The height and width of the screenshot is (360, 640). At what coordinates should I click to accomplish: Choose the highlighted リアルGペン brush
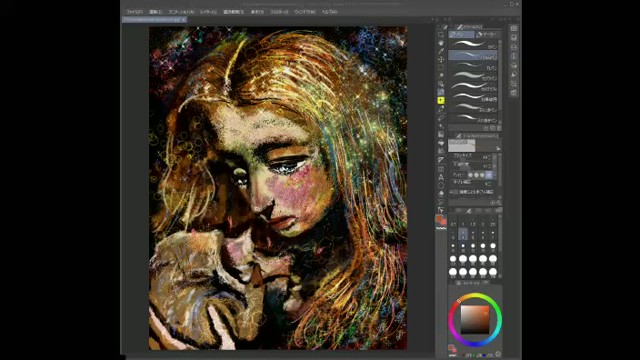click(x=473, y=55)
